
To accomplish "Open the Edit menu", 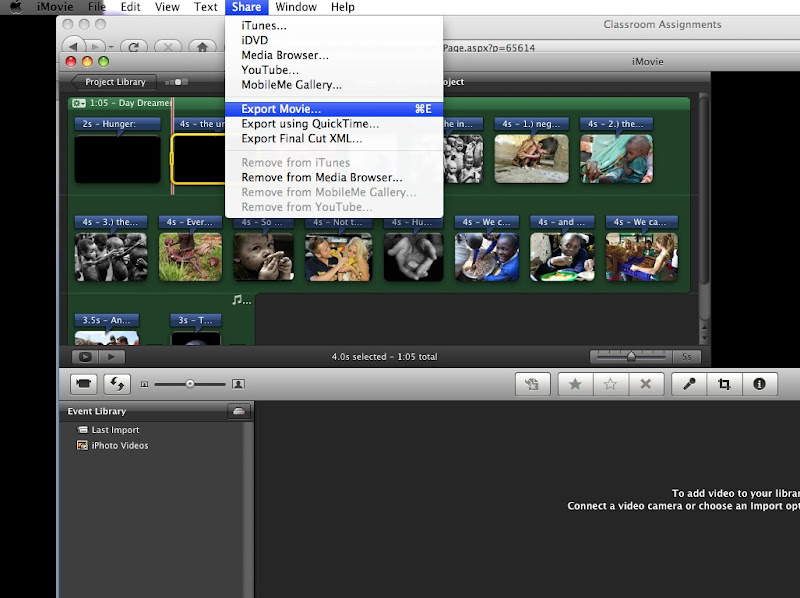I will [x=130, y=7].
